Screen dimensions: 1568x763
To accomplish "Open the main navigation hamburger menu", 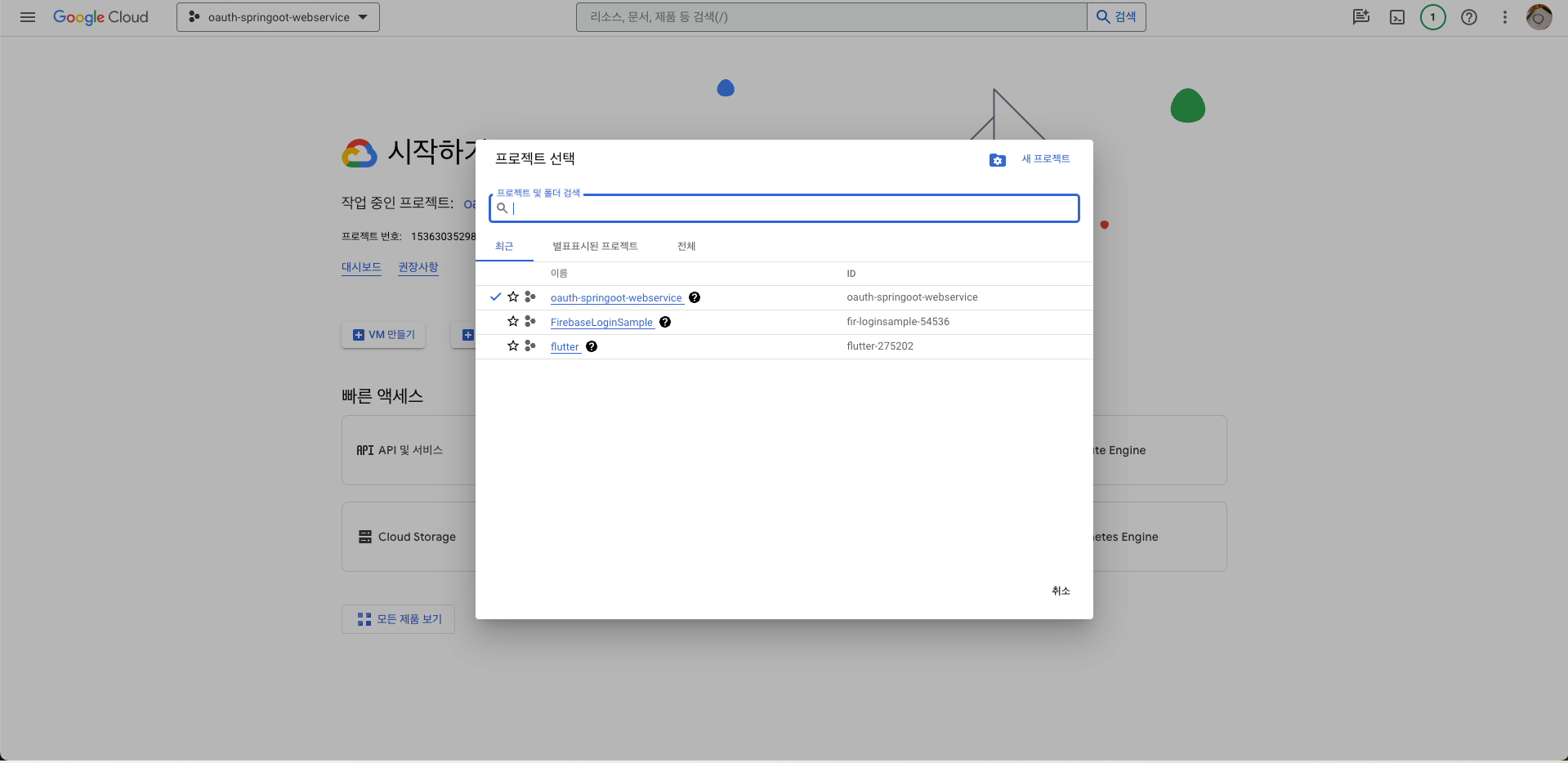I will pos(28,17).
